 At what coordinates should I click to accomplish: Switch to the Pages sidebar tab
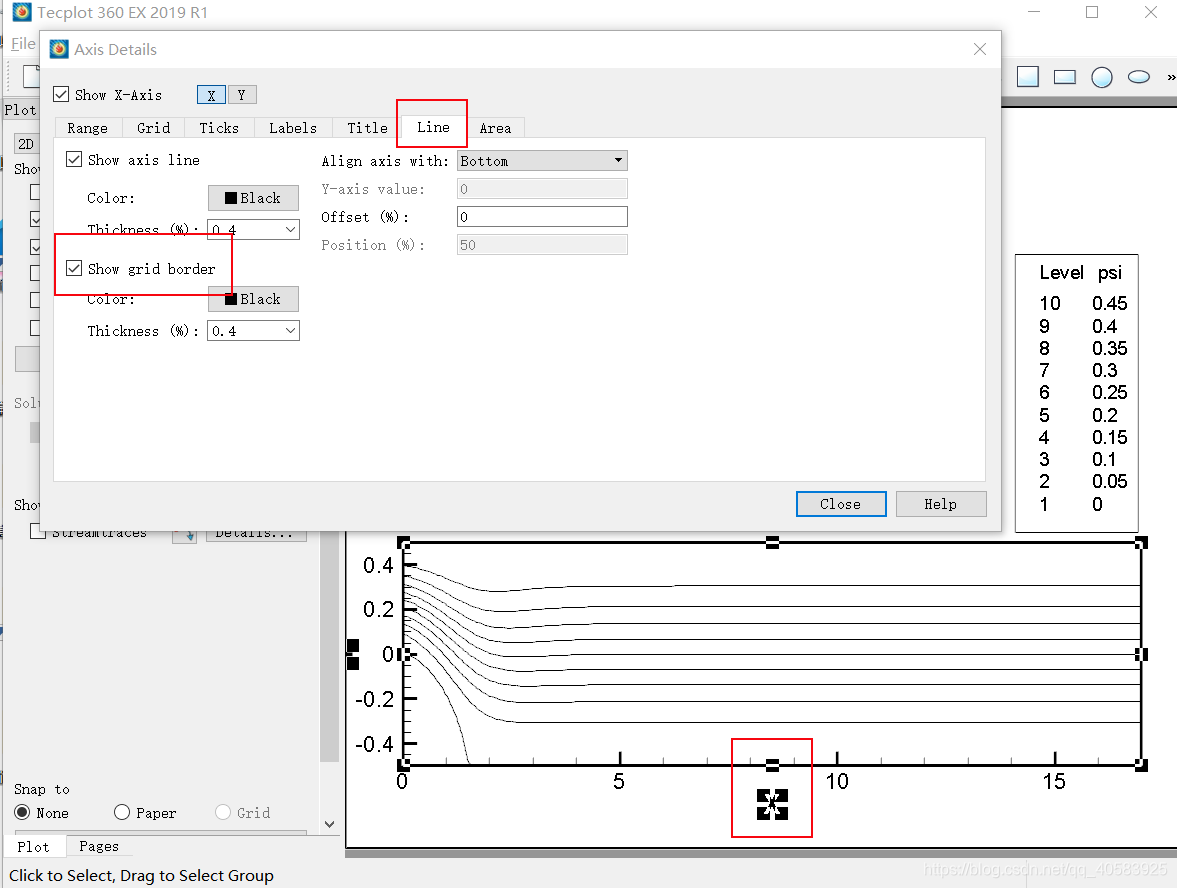point(98,847)
